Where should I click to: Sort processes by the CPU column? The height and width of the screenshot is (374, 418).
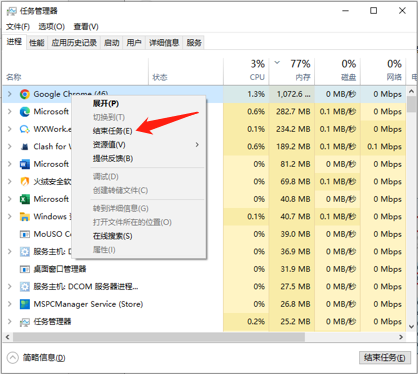coord(246,71)
